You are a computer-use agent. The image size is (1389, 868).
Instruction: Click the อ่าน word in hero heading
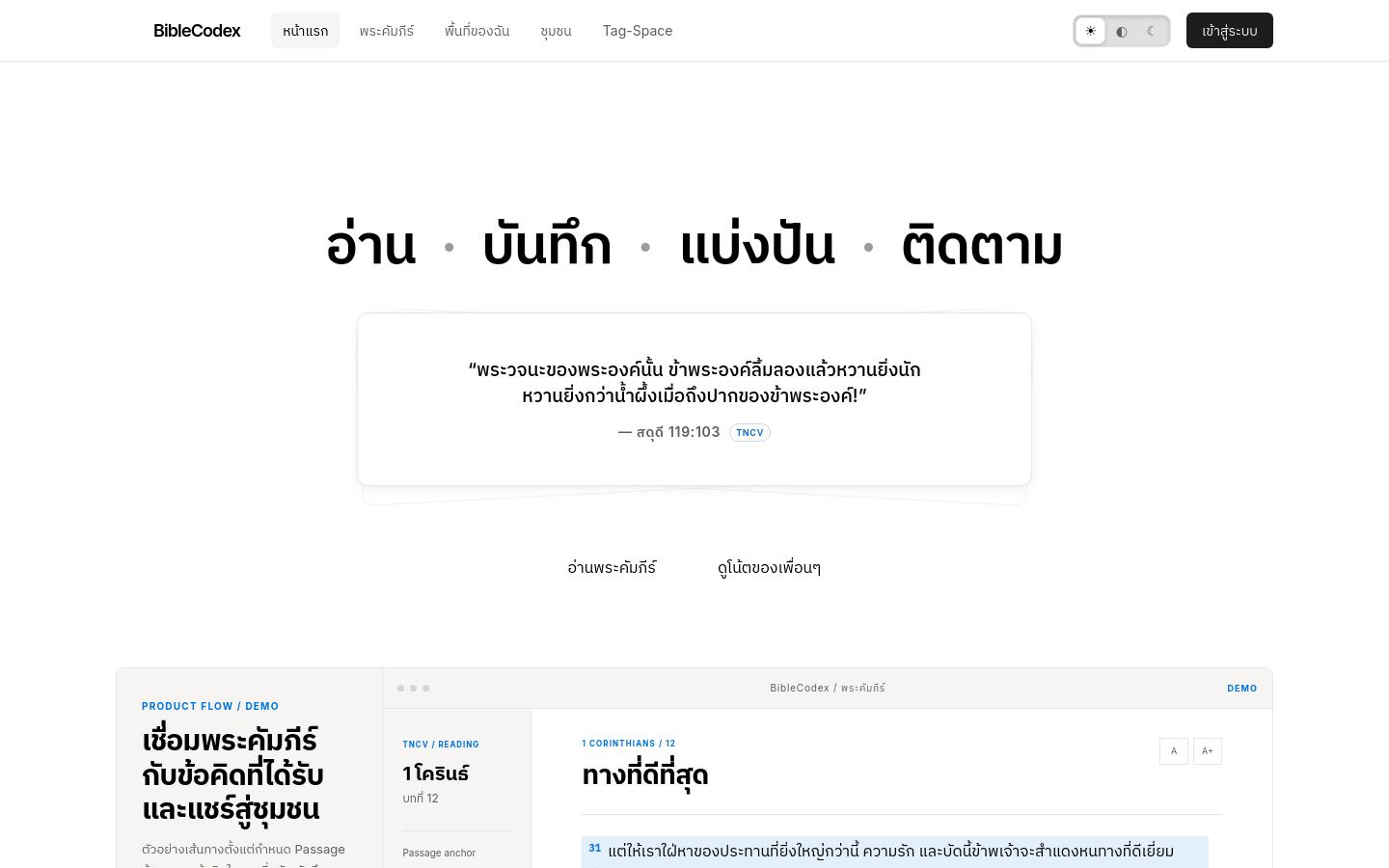tap(371, 246)
